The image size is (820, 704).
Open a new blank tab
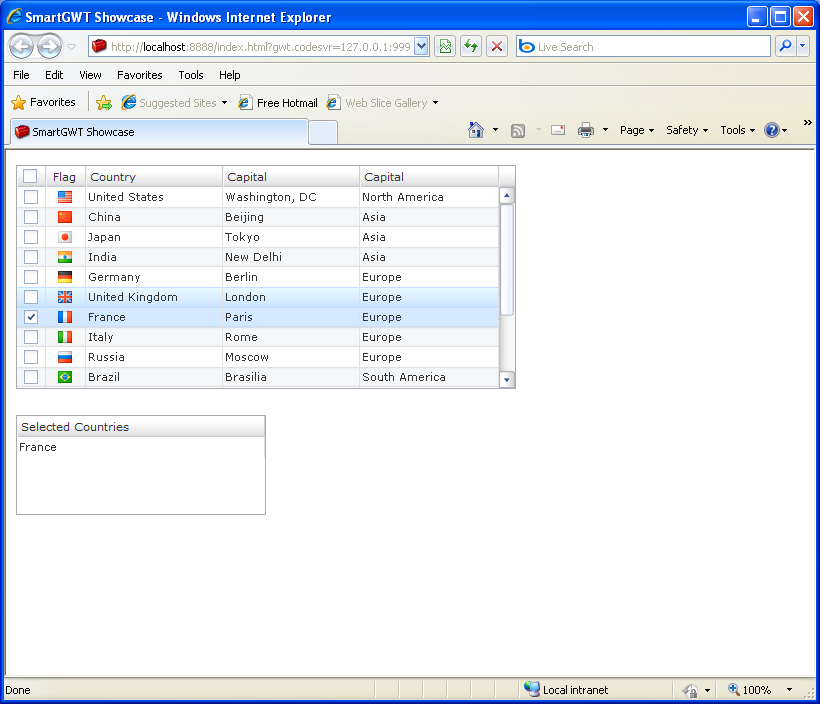click(323, 132)
